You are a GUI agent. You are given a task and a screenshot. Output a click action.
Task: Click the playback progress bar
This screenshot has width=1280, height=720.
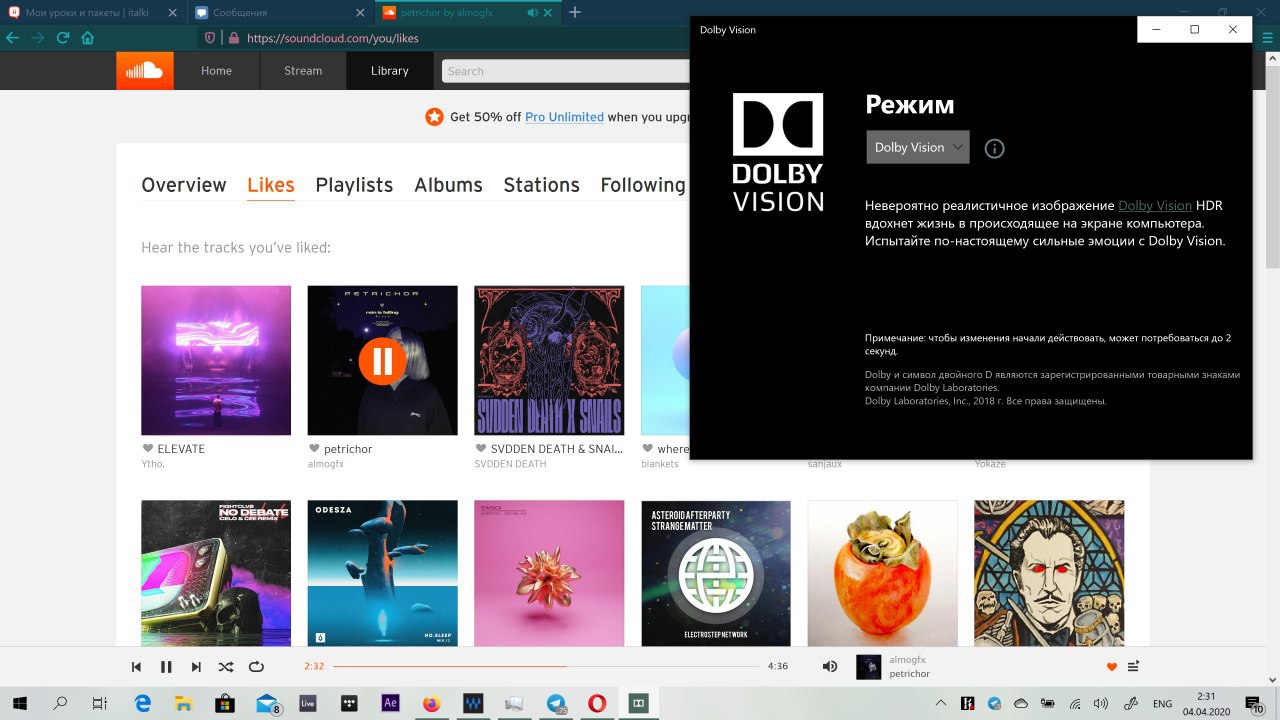click(547, 666)
